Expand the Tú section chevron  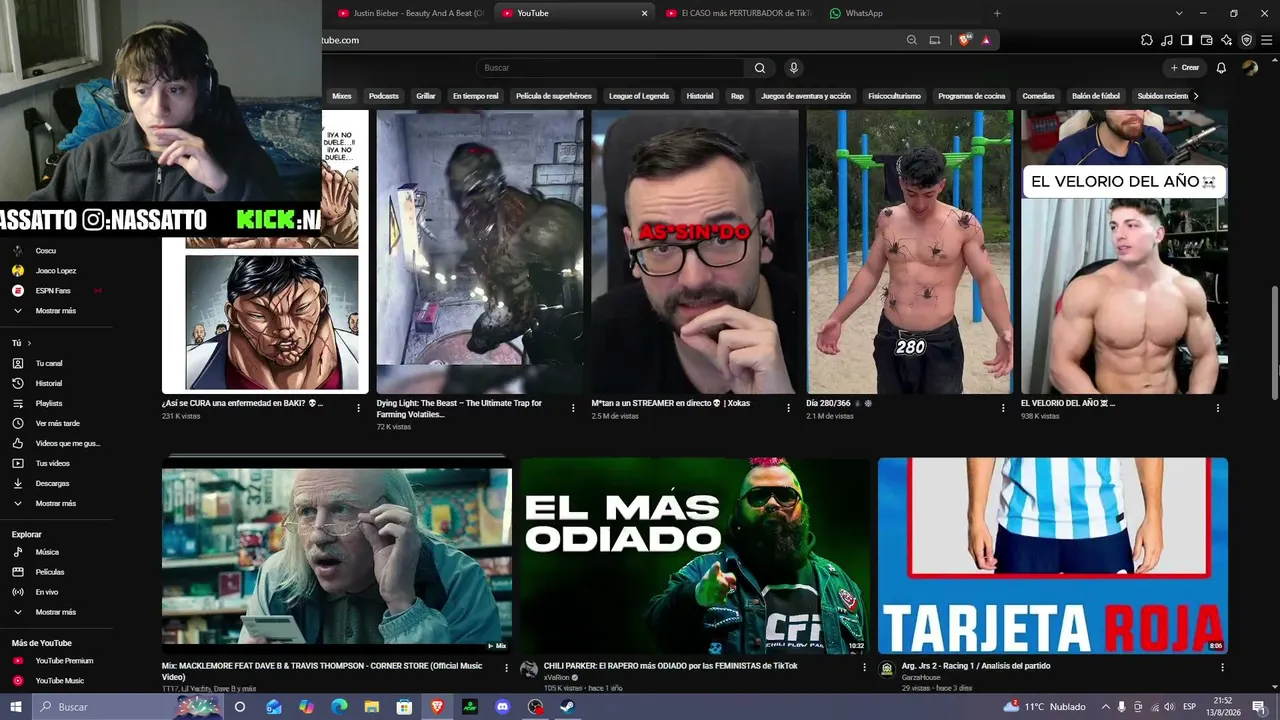pos(28,343)
